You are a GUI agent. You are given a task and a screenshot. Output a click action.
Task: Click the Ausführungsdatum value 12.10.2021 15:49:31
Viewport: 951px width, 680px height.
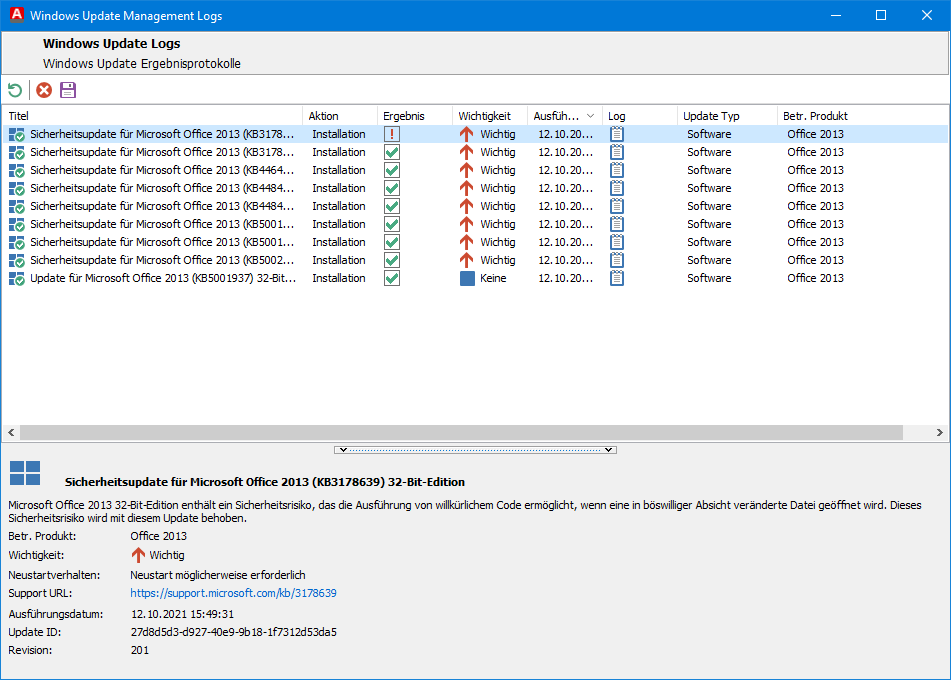tap(183, 614)
